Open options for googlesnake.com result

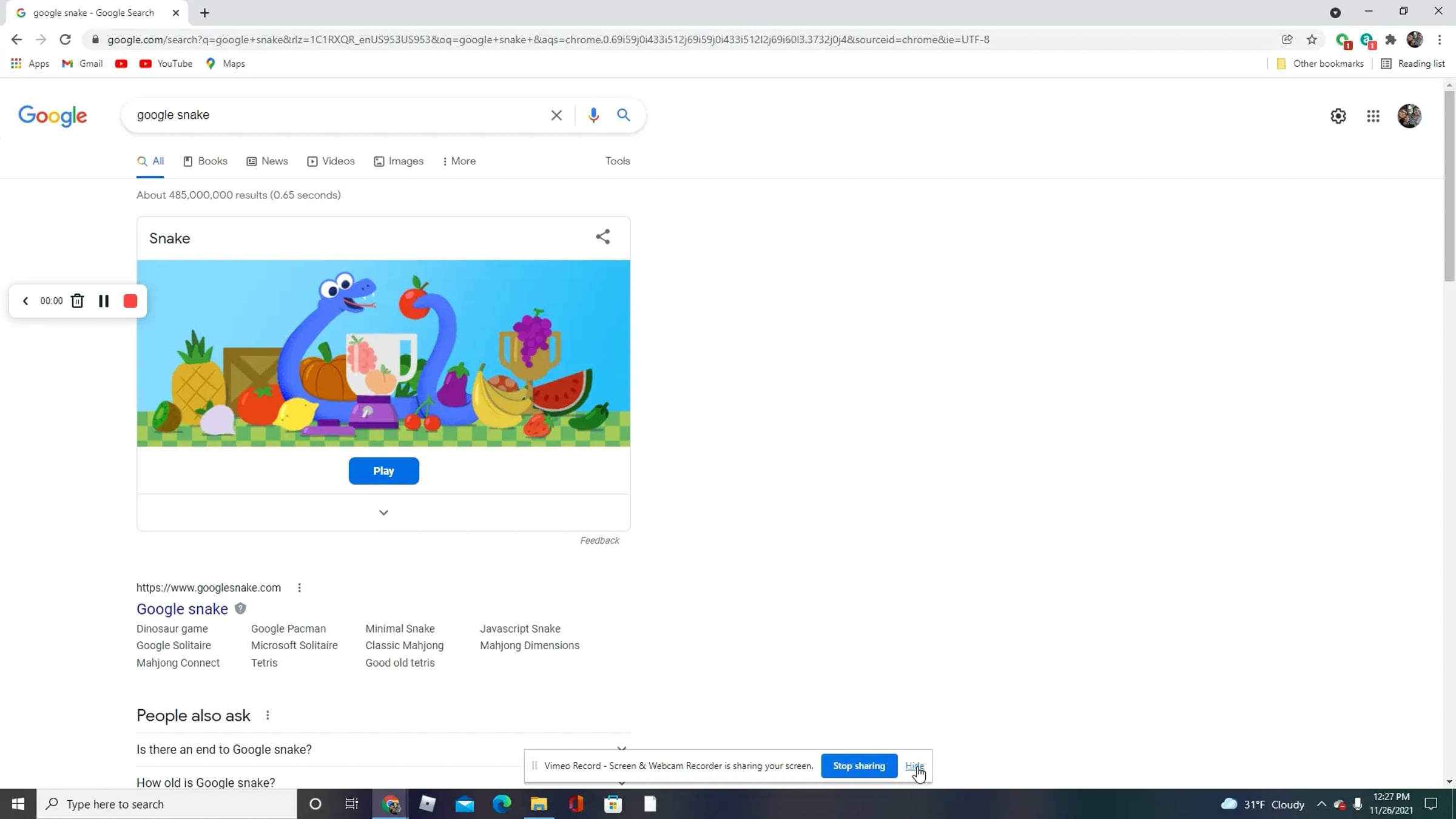pyautogui.click(x=299, y=588)
